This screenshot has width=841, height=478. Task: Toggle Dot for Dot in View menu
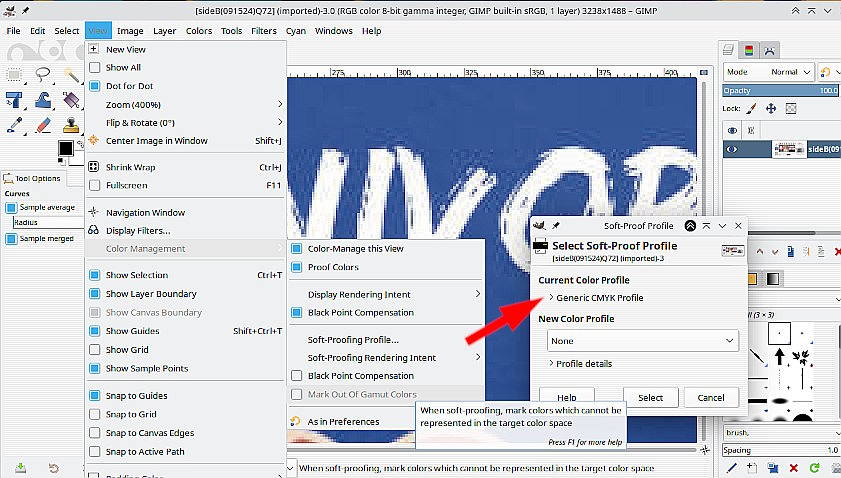click(x=94, y=86)
